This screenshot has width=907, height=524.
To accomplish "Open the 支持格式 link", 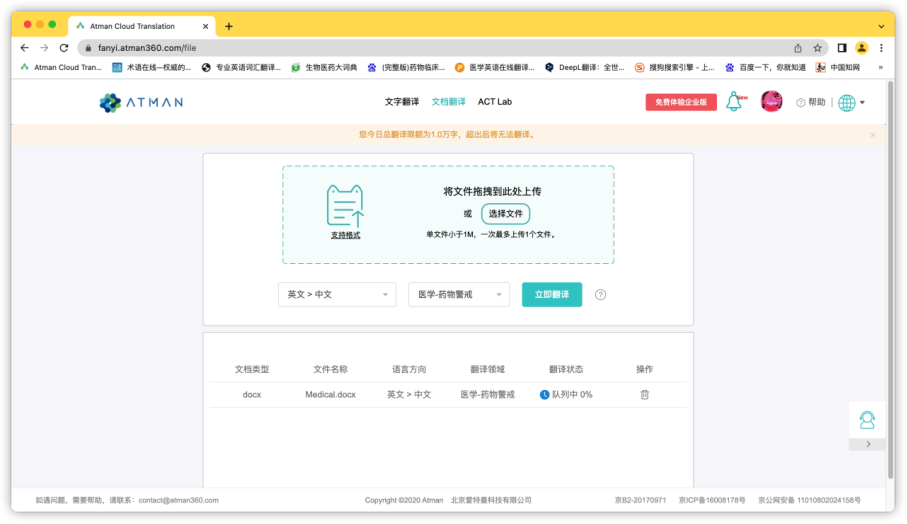I will [x=345, y=235].
